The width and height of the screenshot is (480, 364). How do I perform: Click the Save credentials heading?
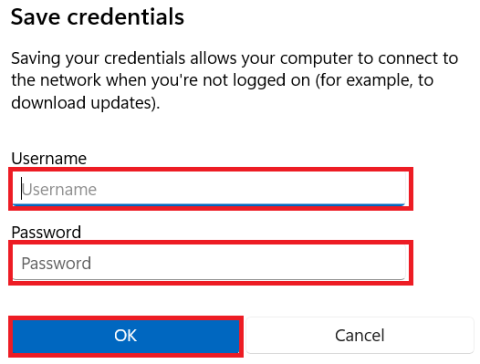pyautogui.click(x=97, y=17)
